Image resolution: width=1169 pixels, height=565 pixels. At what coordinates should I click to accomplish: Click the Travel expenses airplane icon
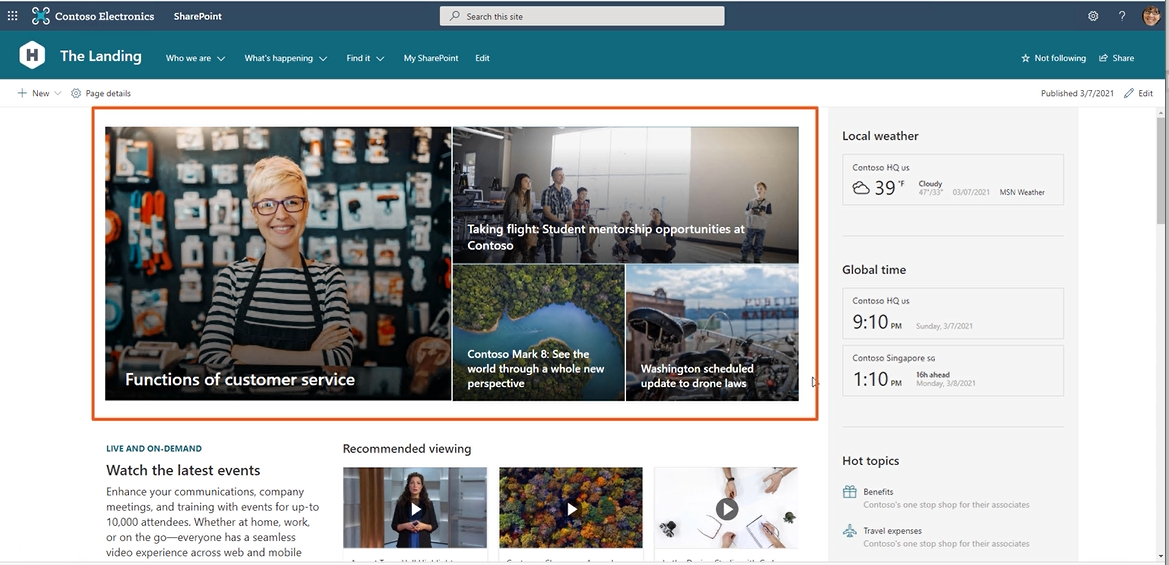coord(849,531)
